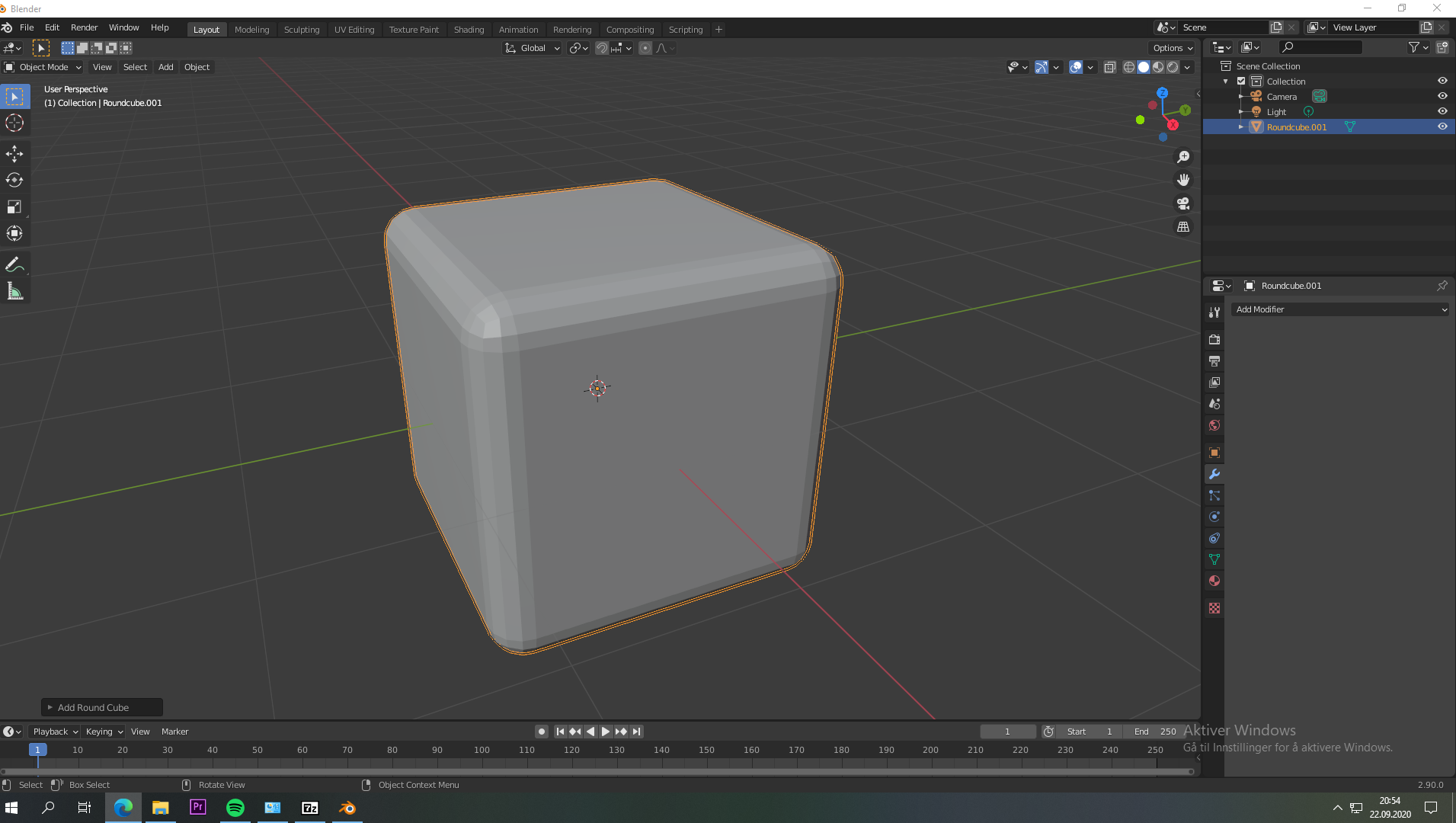1456x823 pixels.
Task: Select the Move tool in the toolbar
Action: coord(14,154)
